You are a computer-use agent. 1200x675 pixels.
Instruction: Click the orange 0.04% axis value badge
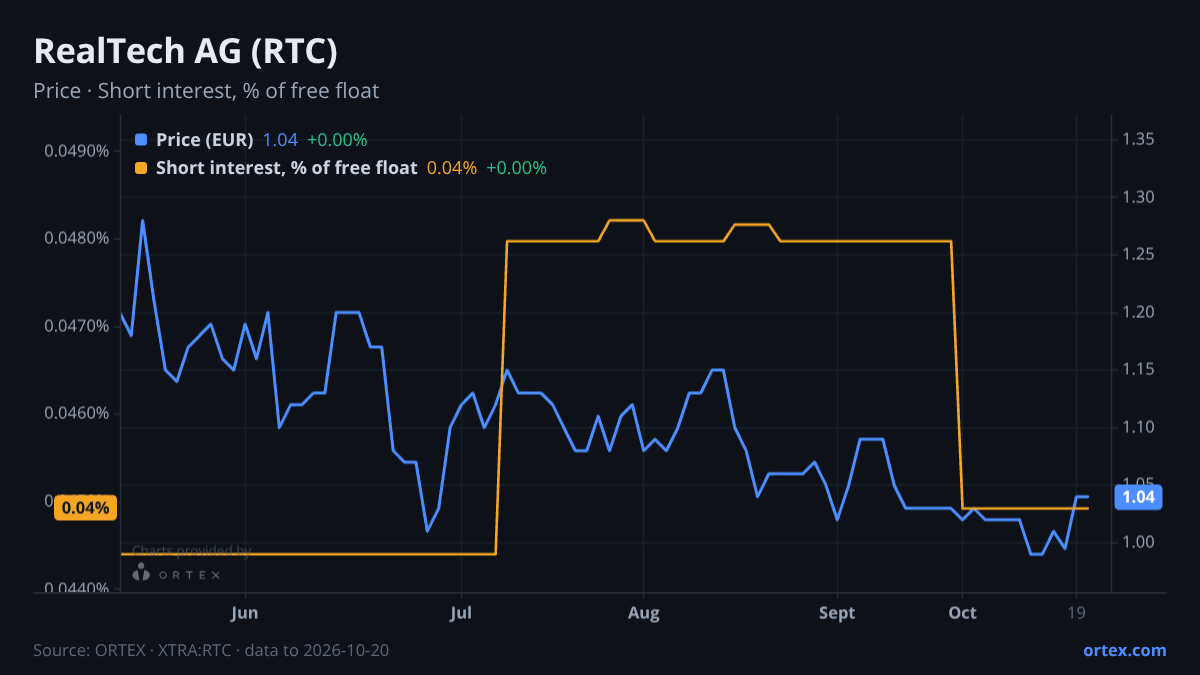[x=86, y=508]
